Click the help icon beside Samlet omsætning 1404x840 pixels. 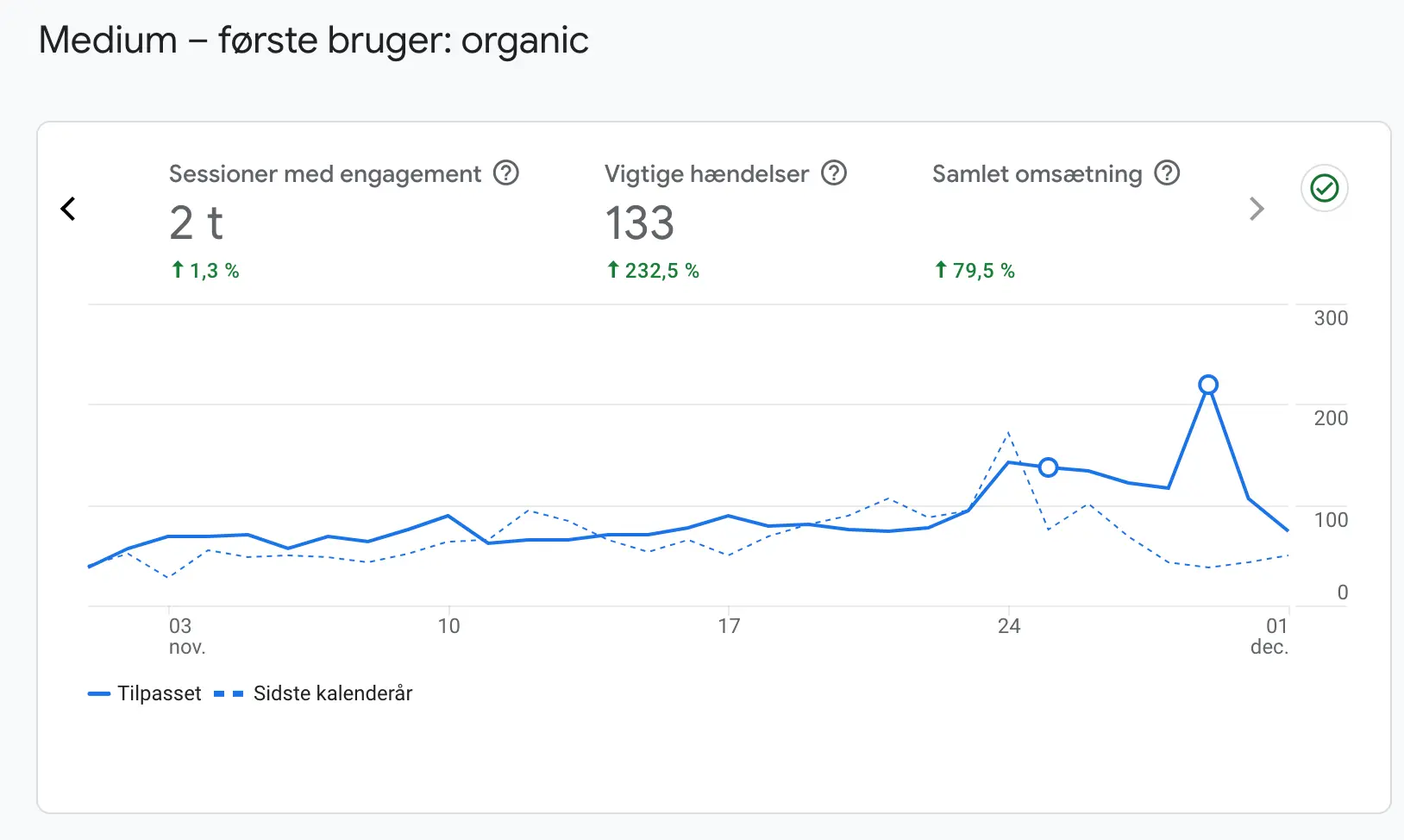click(1167, 173)
